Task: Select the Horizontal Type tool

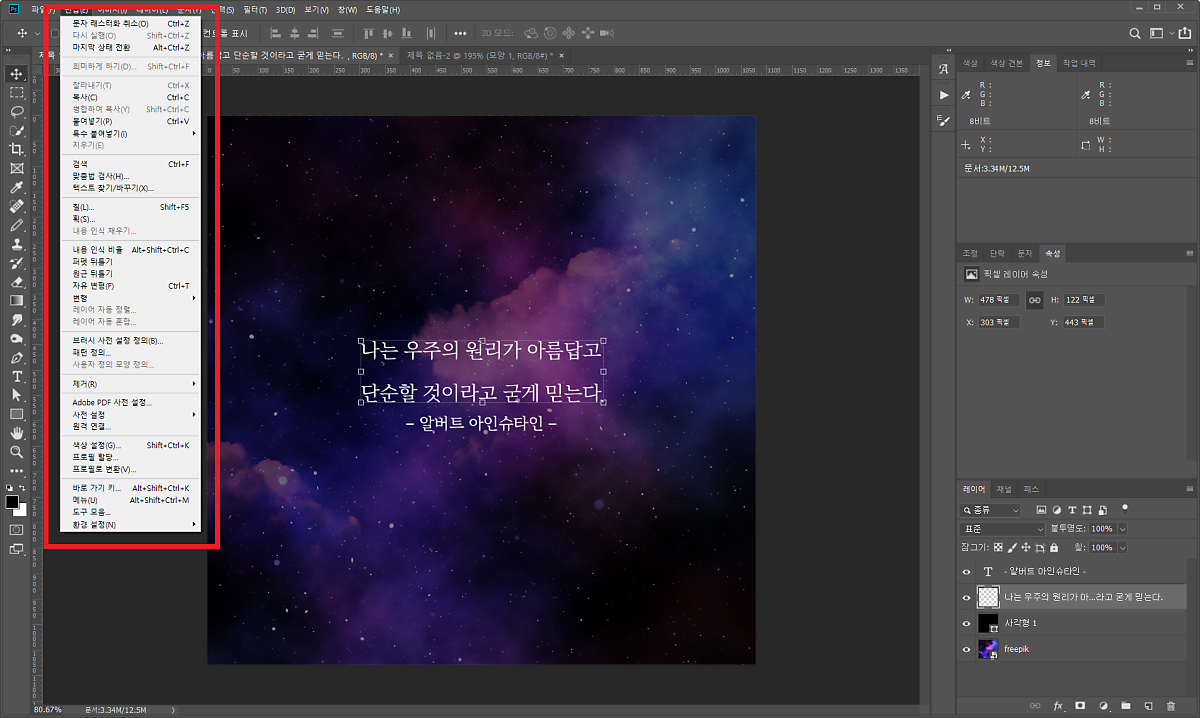Action: (x=17, y=376)
